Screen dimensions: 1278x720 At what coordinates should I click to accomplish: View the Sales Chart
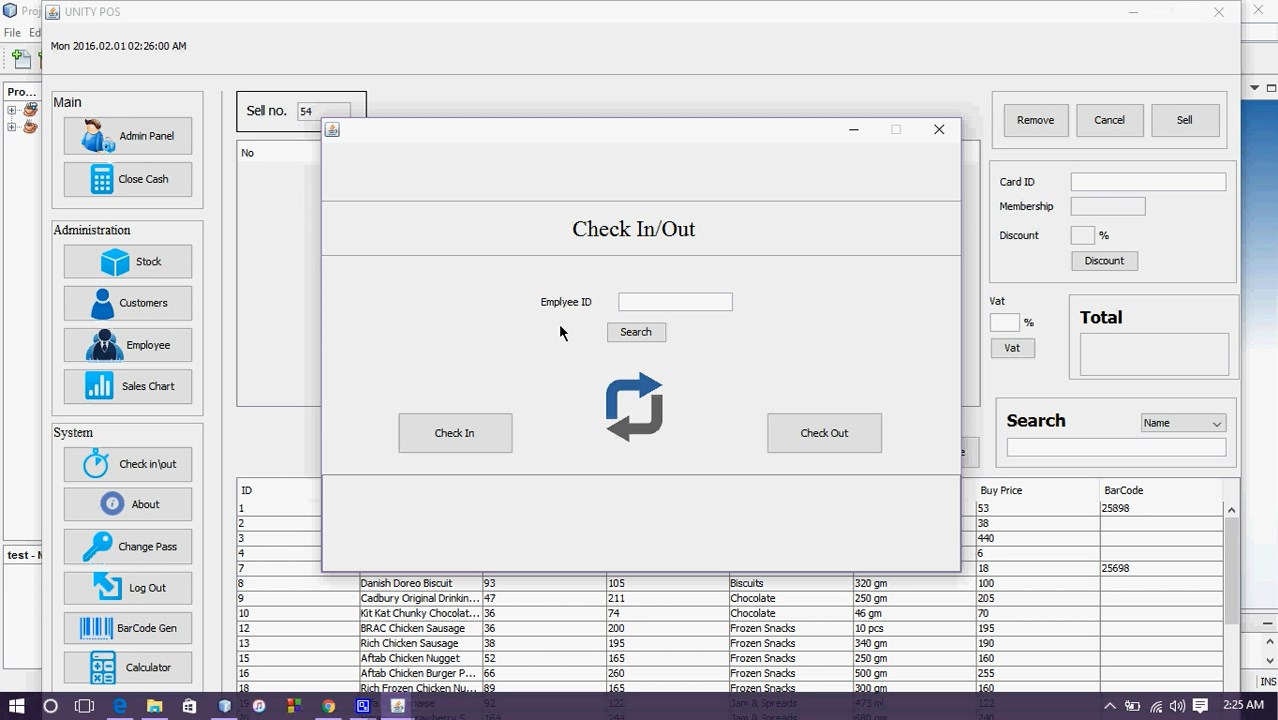127,386
